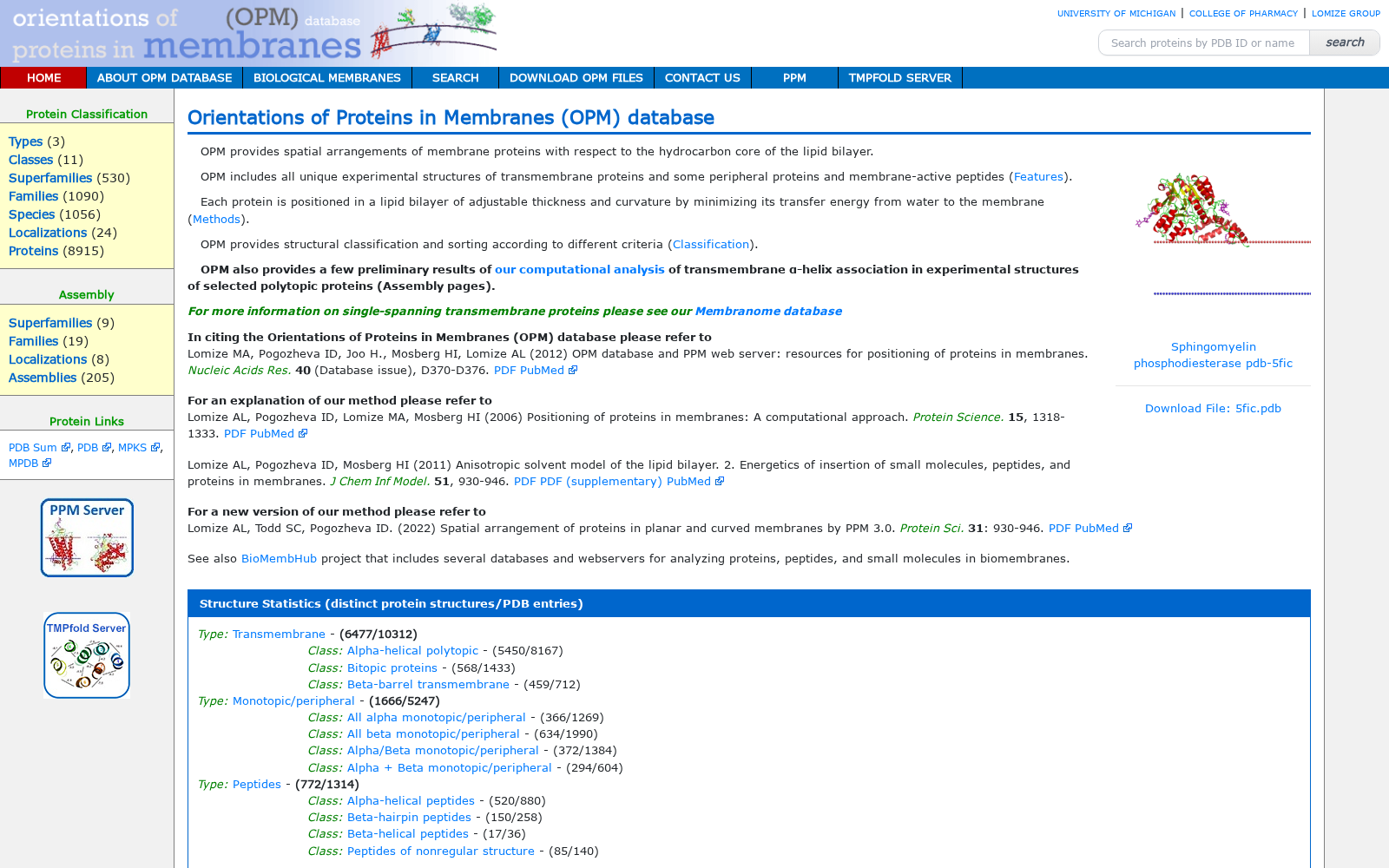Screen dimensions: 1389x868
Task: Open Assembly Families (19) link
Action: coord(33,341)
